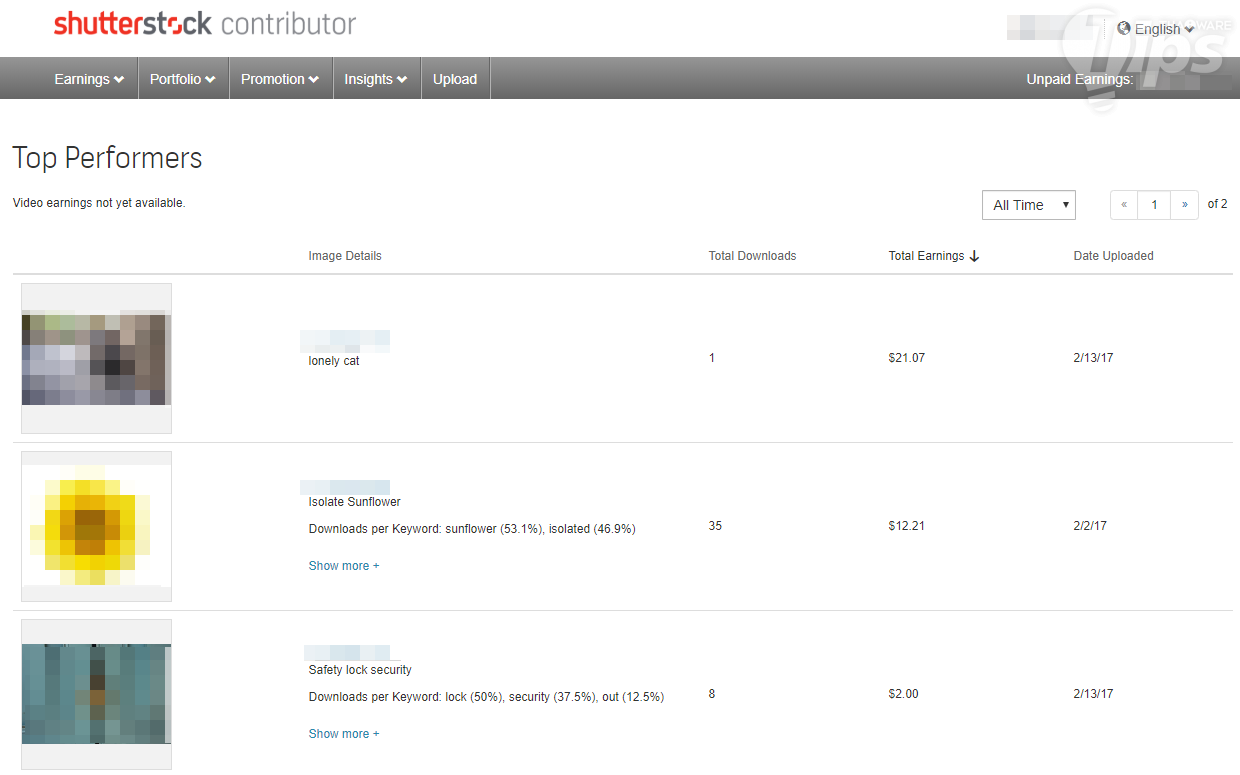
Task: Open the lonely cat thumbnail
Action: pos(96,358)
